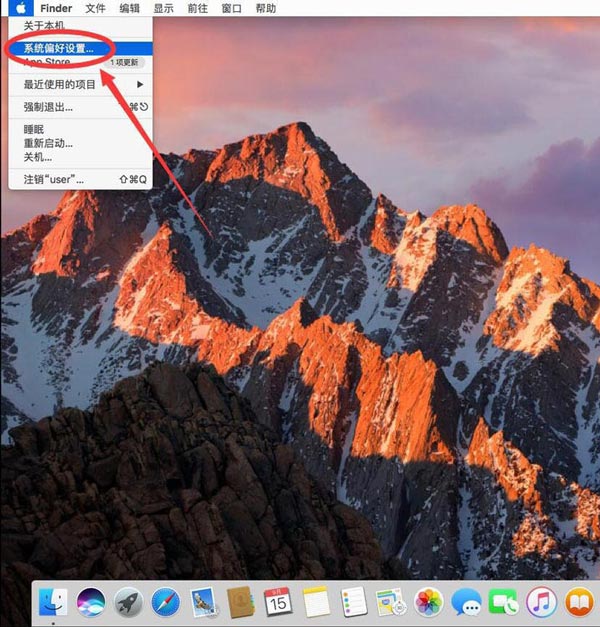The width and height of the screenshot is (600, 627).
Task: Open Finder from the dock
Action: [52, 601]
